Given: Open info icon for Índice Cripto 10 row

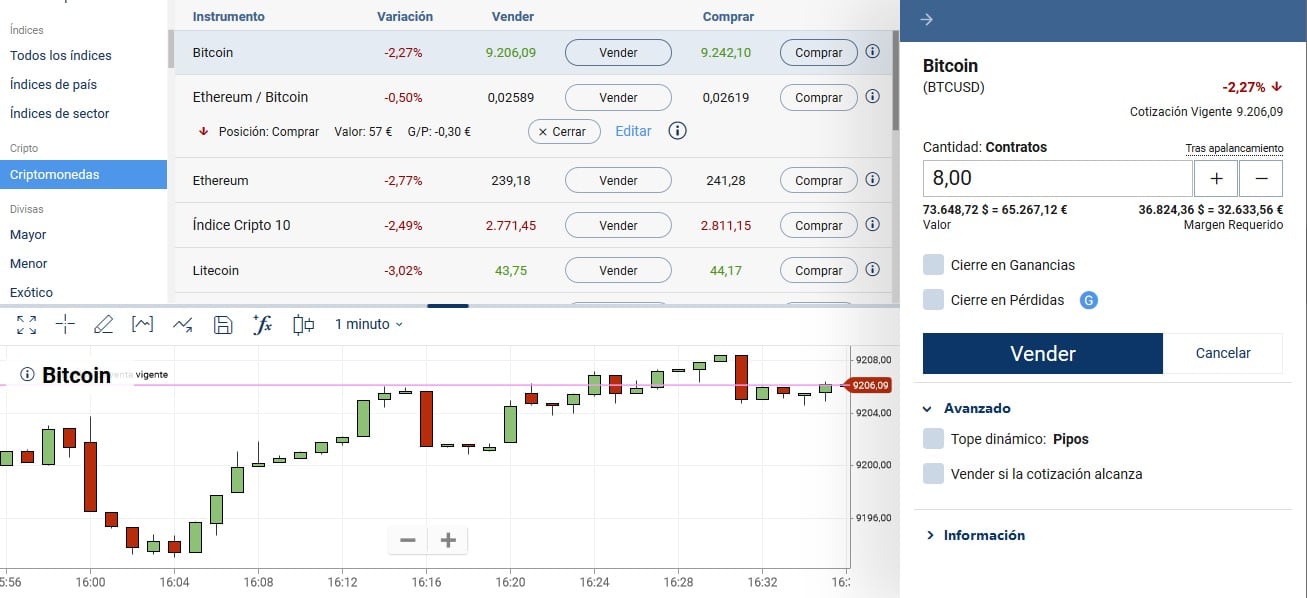Looking at the screenshot, I should [x=872, y=224].
